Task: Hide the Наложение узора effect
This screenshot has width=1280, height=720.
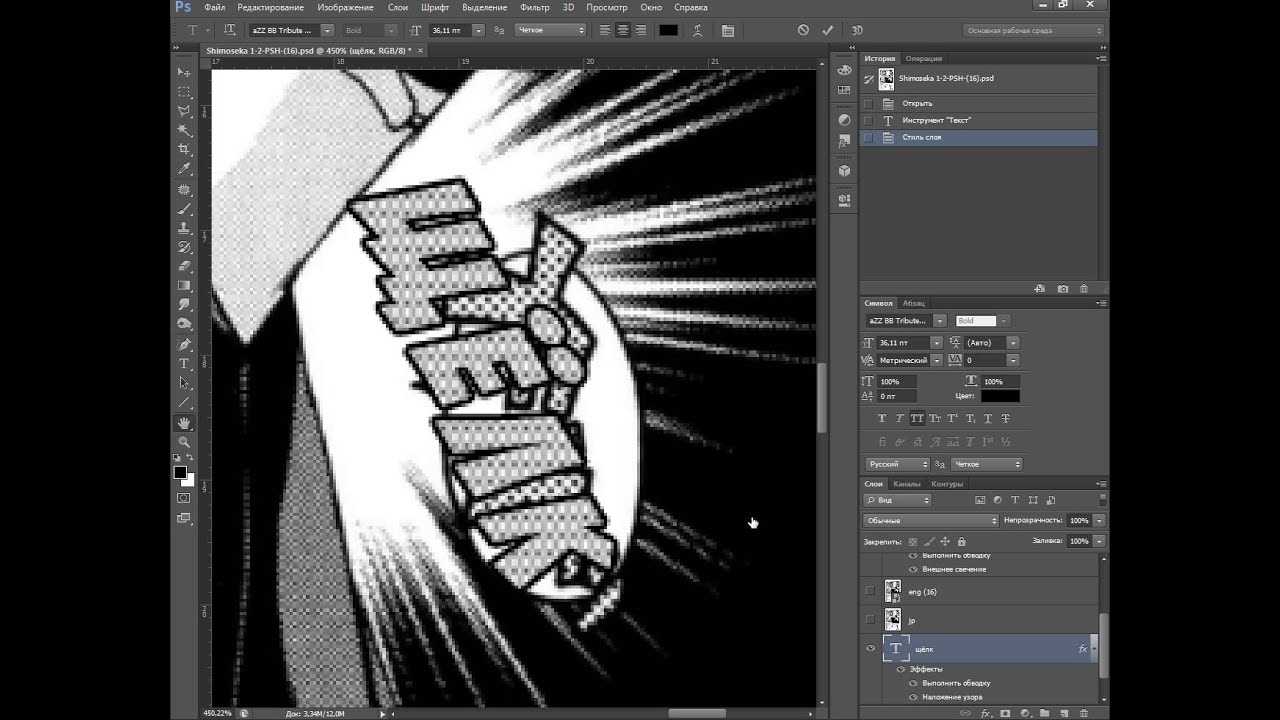Action: click(913, 697)
